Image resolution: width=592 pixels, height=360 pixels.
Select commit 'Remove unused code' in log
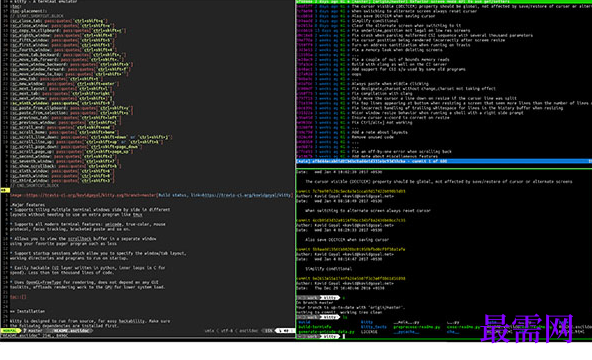tap(372, 137)
